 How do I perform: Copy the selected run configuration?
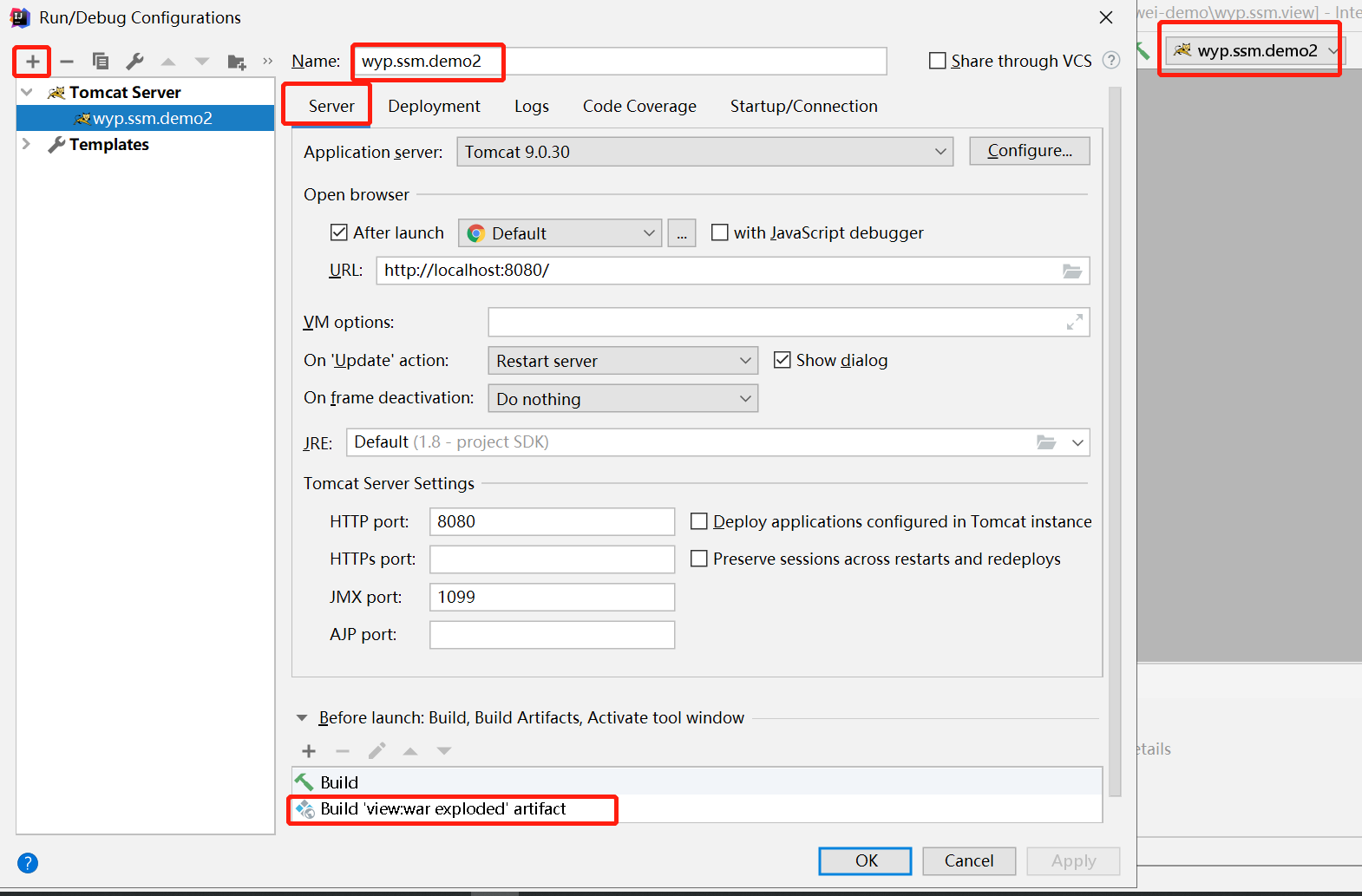[101, 62]
